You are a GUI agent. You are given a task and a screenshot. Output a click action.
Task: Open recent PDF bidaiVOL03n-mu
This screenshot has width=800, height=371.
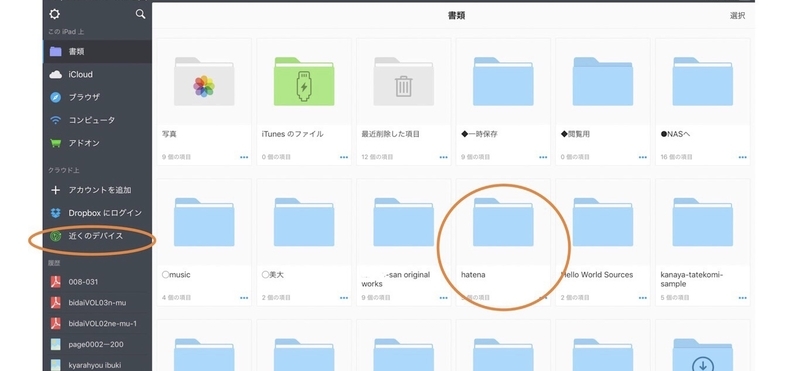click(x=97, y=303)
